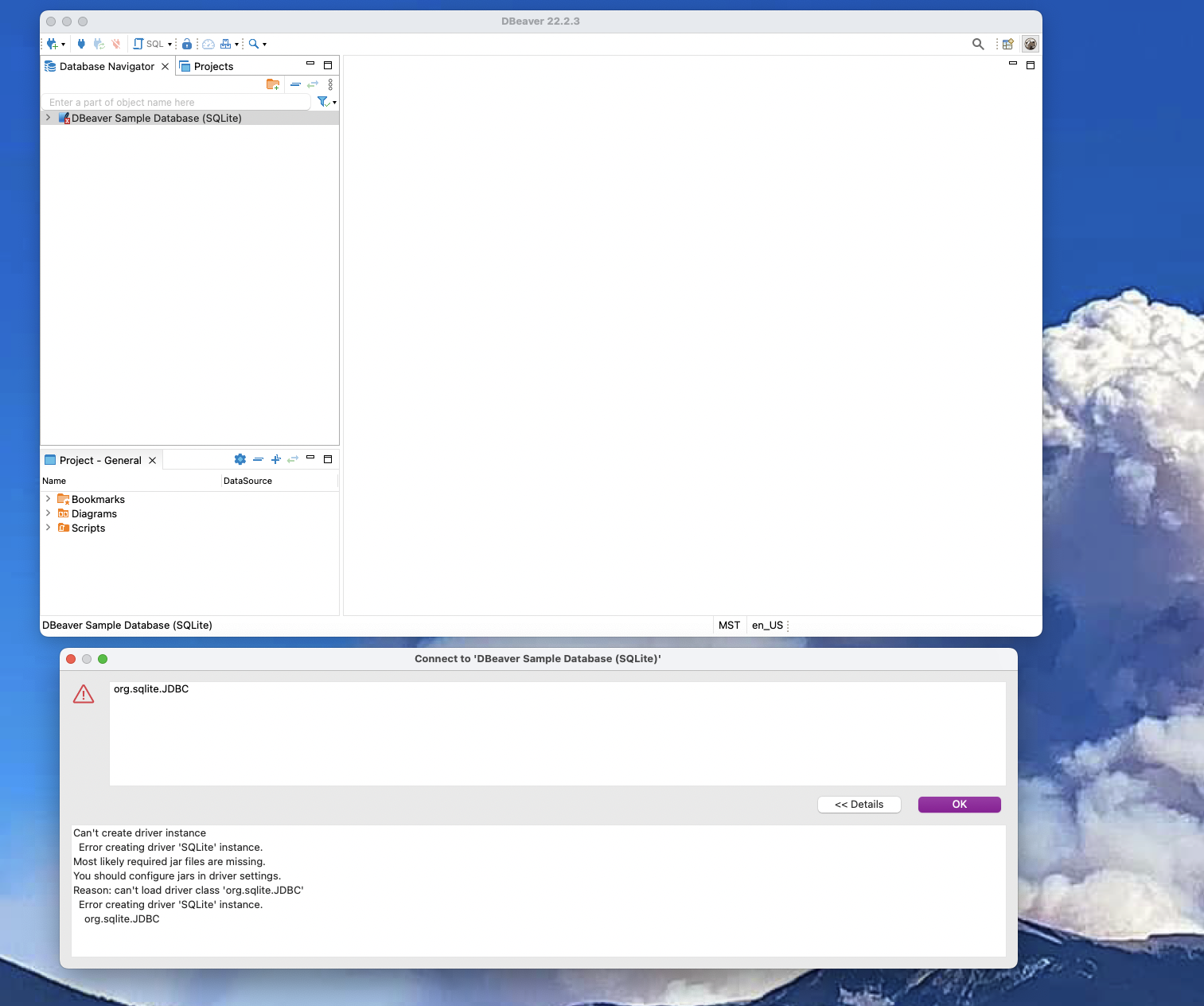This screenshot has width=1204, height=1006.
Task: Reconnect the database via the refresh plug icon
Action: pos(98,44)
